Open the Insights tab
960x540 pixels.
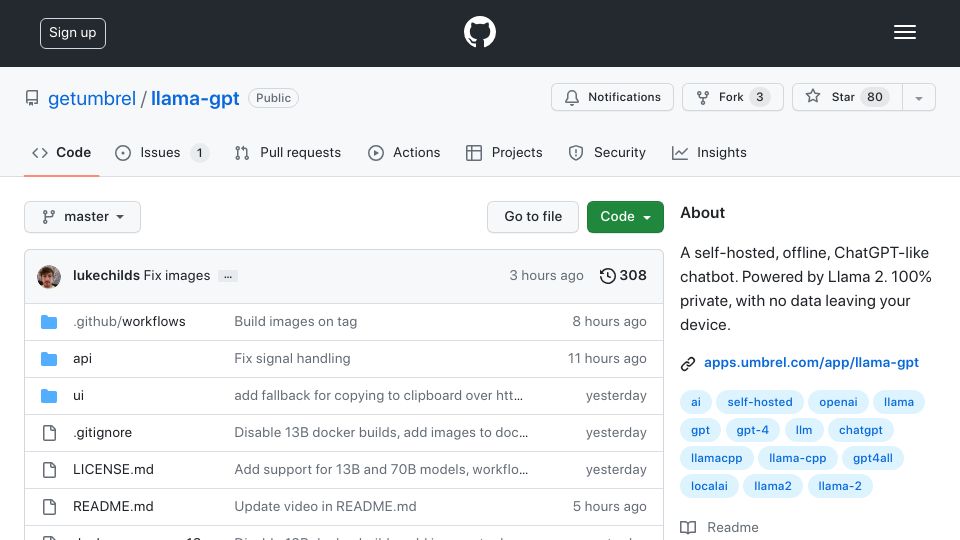(x=709, y=152)
